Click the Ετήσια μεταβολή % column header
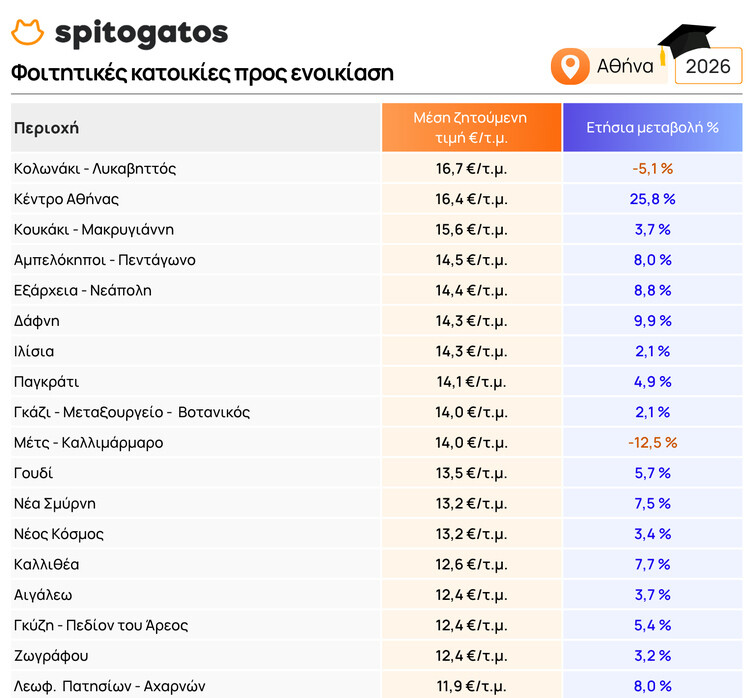748x698 pixels. tap(653, 127)
